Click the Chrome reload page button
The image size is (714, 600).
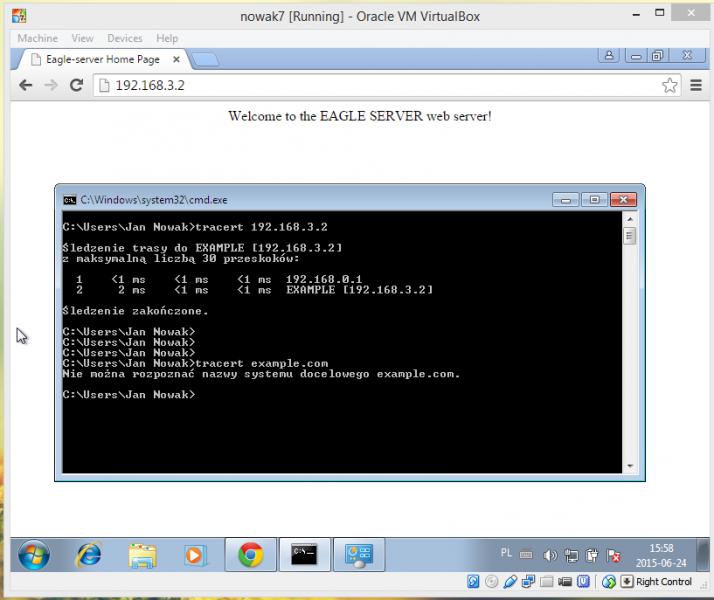click(x=76, y=86)
